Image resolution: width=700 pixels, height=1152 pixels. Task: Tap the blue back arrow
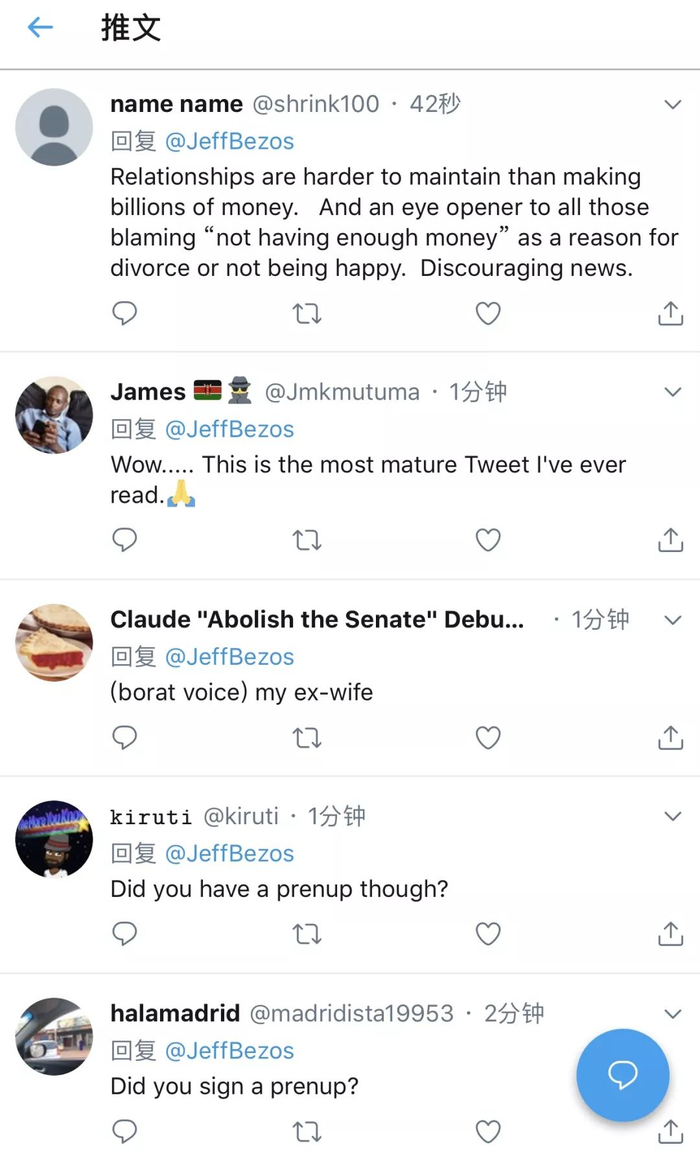[40, 28]
